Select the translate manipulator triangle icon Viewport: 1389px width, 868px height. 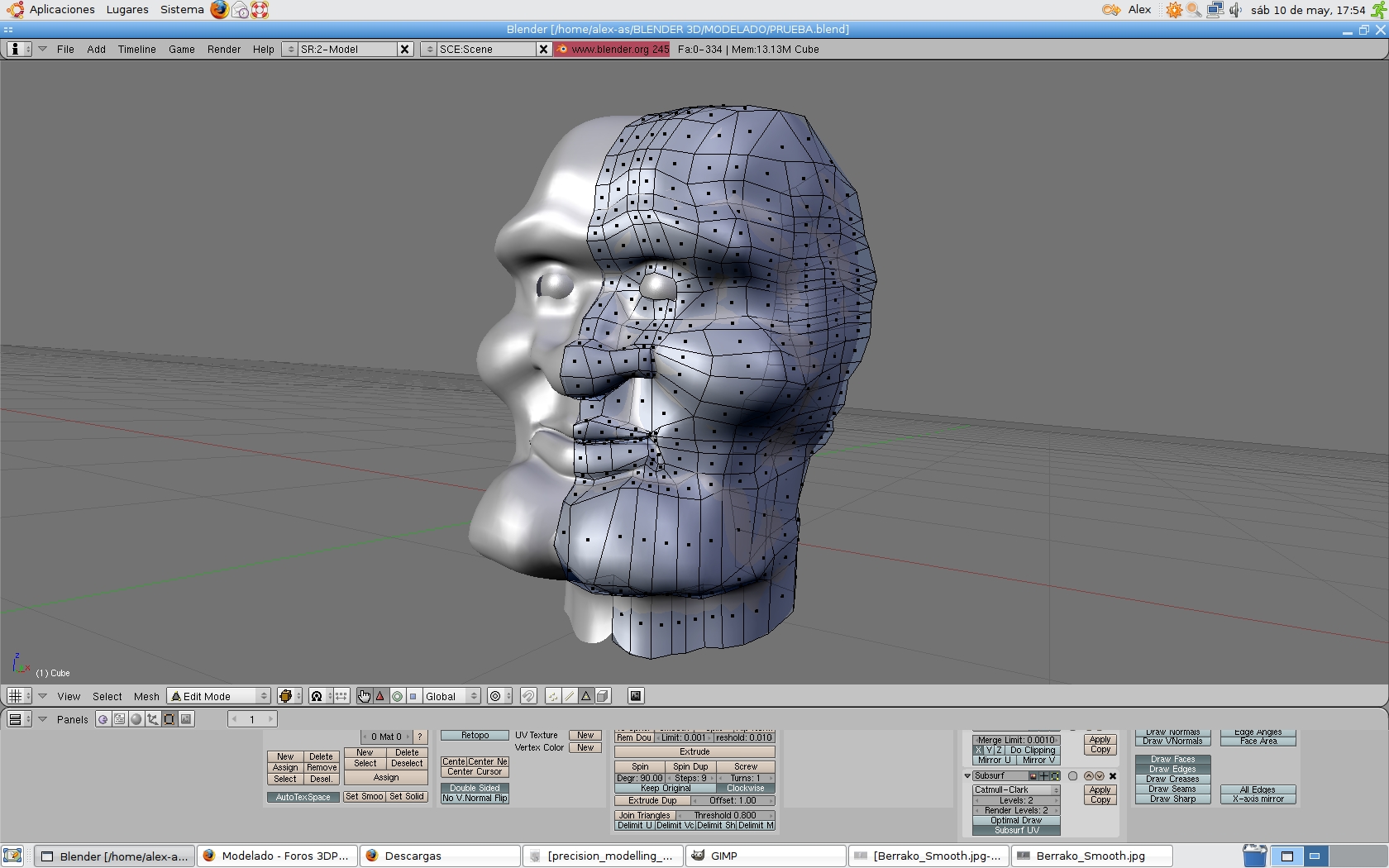[380, 696]
